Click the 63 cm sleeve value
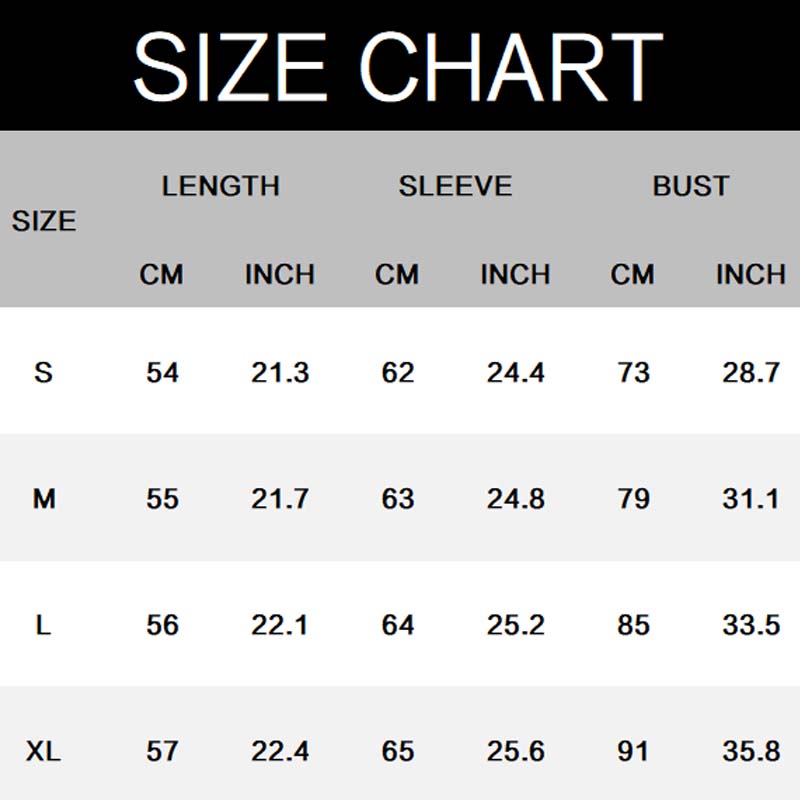Image resolution: width=800 pixels, height=800 pixels. coord(398,498)
